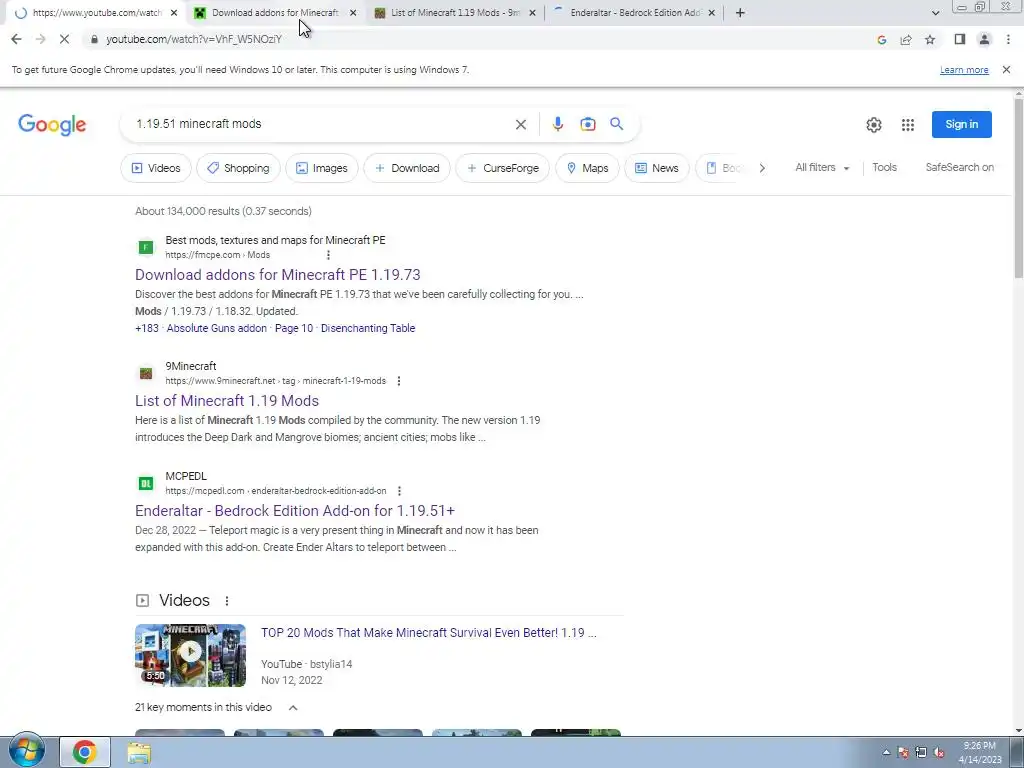The width and height of the screenshot is (1024, 768).
Task: Close the YouTube watch tab
Action: [174, 13]
